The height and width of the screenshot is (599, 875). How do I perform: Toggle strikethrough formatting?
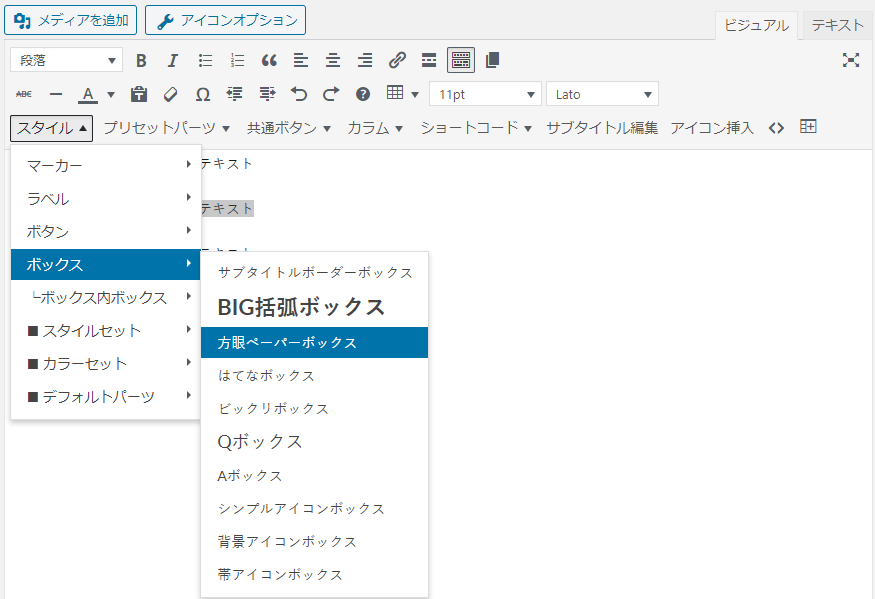click(24, 94)
